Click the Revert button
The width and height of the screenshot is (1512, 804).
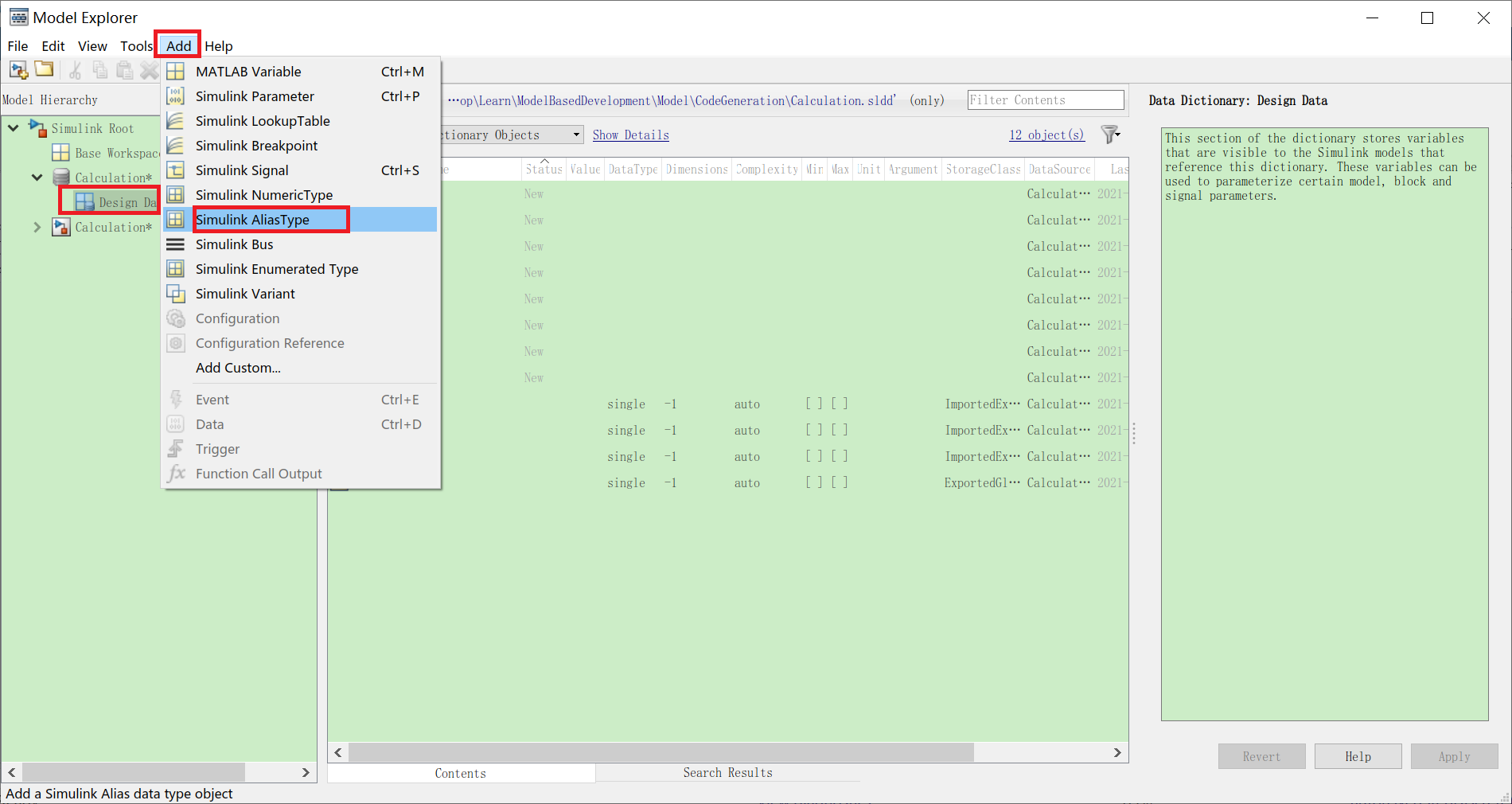1261,756
